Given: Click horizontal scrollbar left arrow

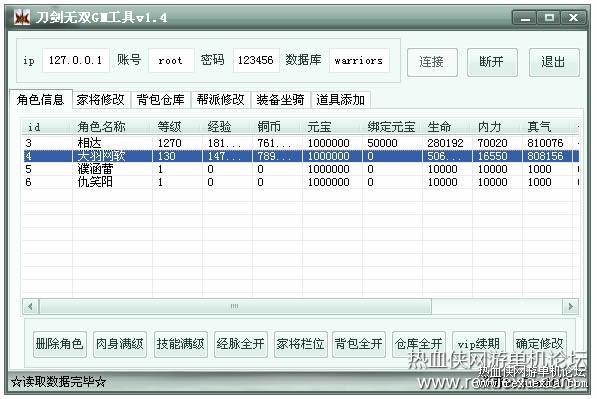Looking at the screenshot, I should click(30, 306).
